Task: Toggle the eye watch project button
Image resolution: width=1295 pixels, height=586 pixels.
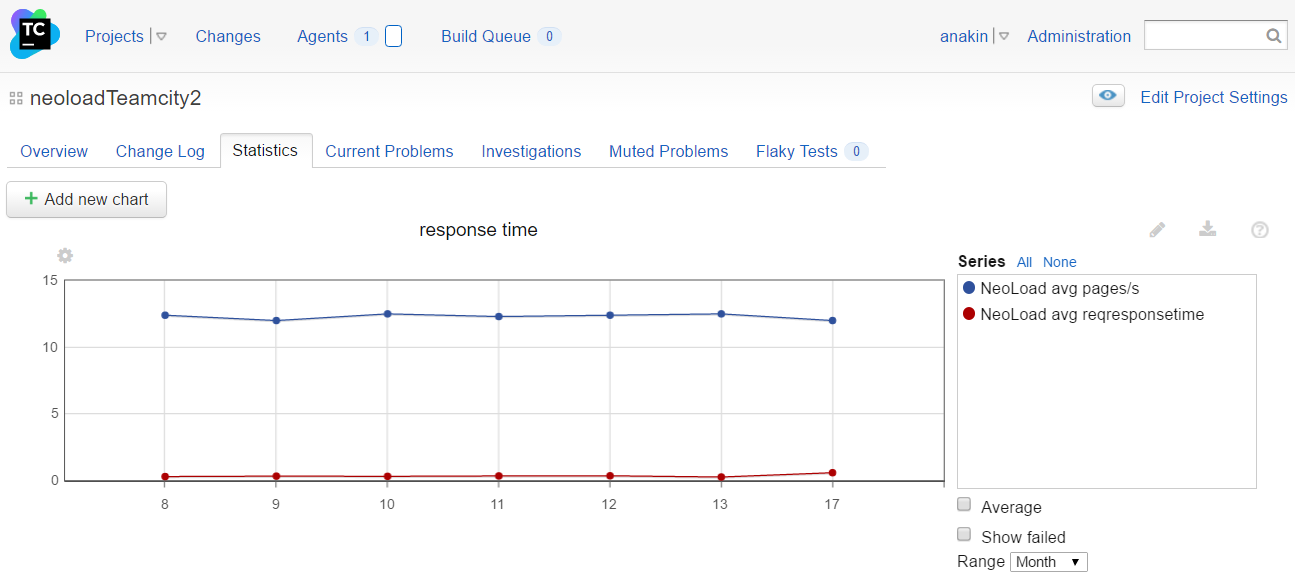Action: point(1108,96)
